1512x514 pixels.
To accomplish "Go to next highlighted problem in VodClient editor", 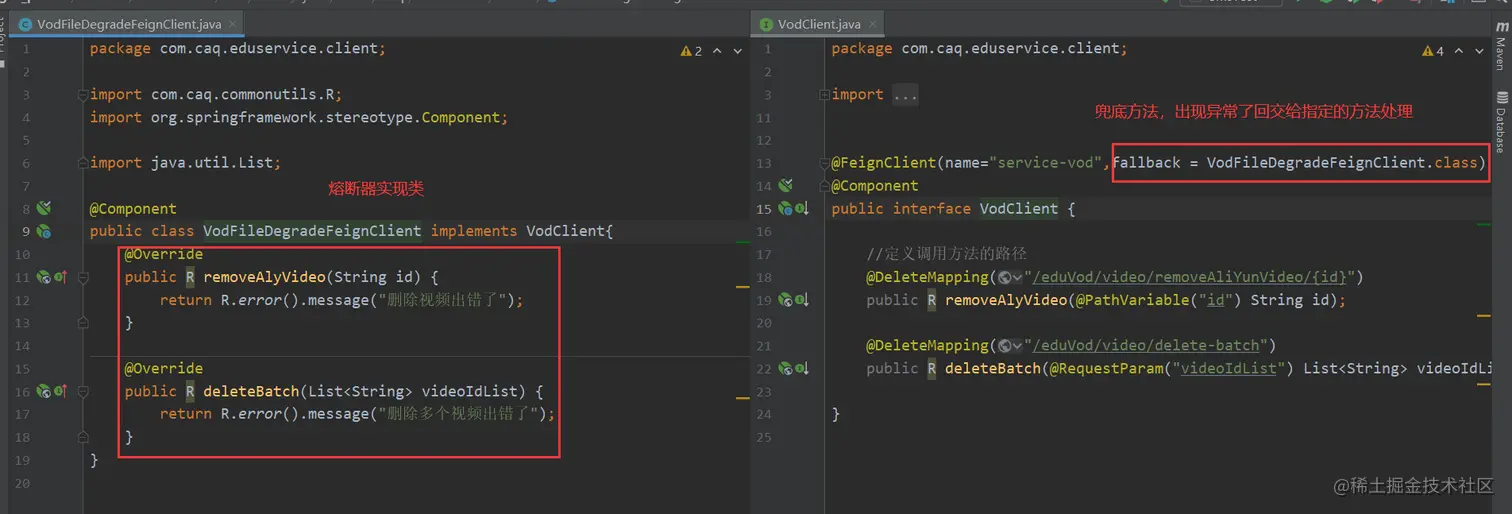I will tap(1480, 51).
